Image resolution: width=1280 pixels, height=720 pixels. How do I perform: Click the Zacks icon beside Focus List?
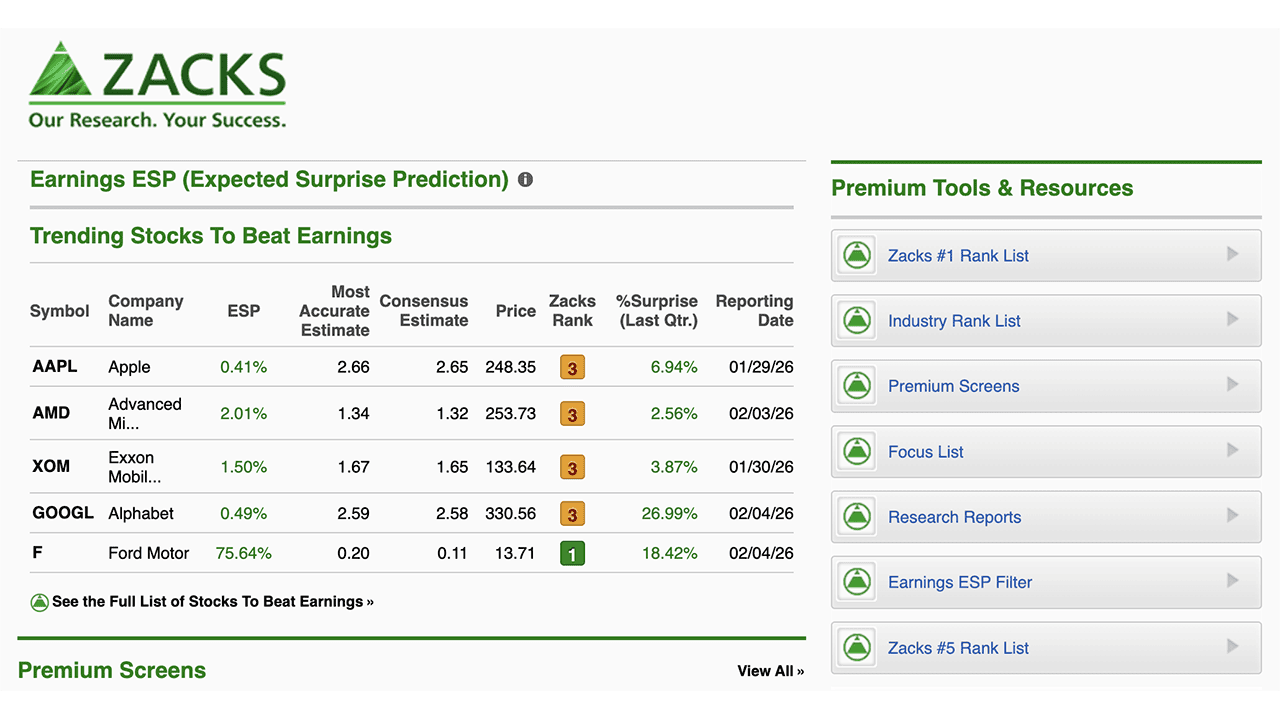point(857,451)
